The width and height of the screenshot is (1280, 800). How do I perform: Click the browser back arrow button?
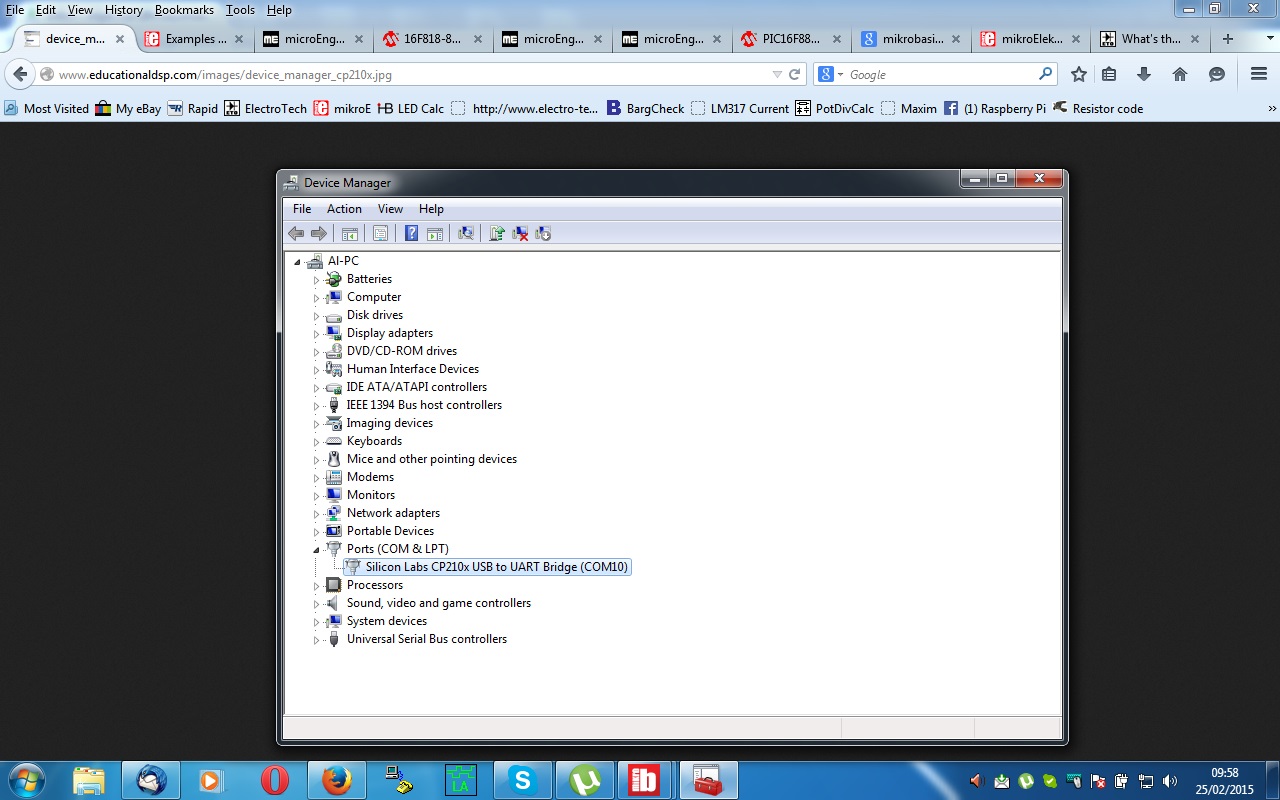20,74
